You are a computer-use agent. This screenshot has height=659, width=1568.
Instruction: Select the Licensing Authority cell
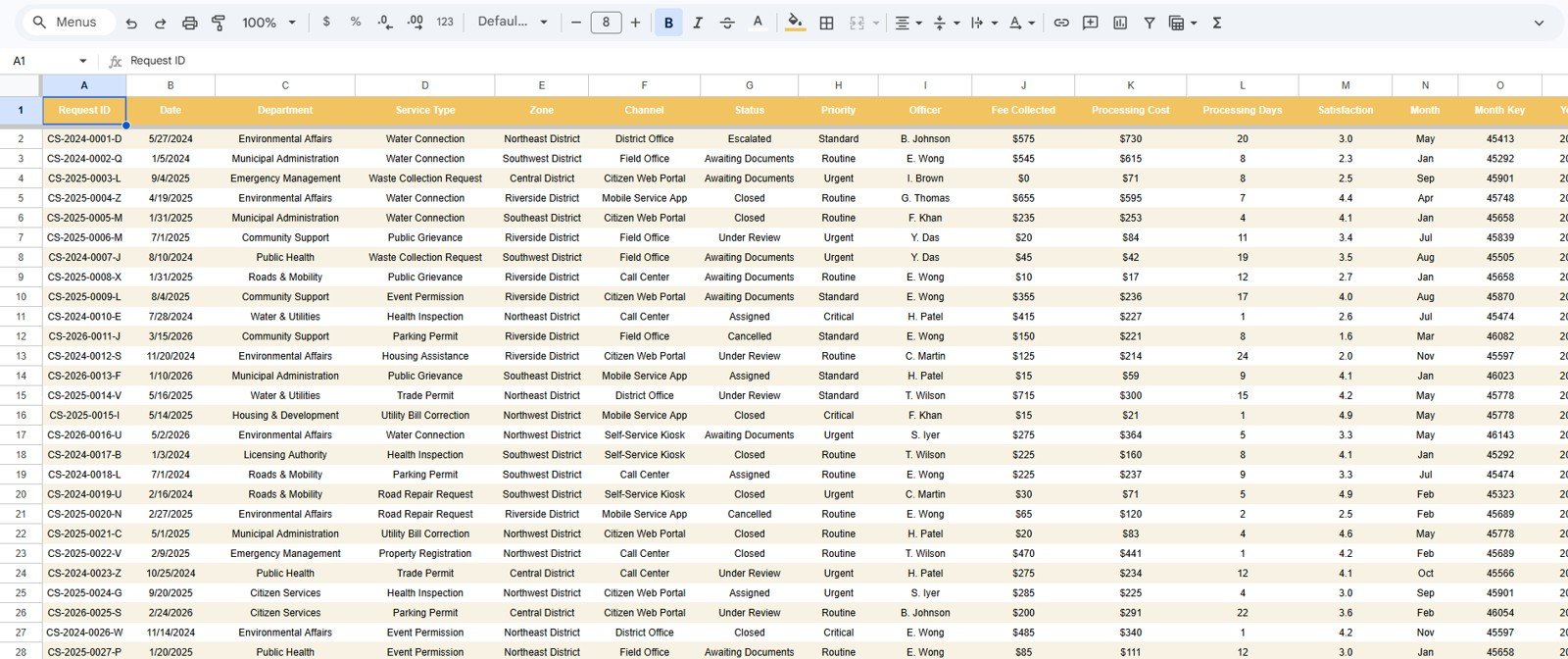pos(285,455)
